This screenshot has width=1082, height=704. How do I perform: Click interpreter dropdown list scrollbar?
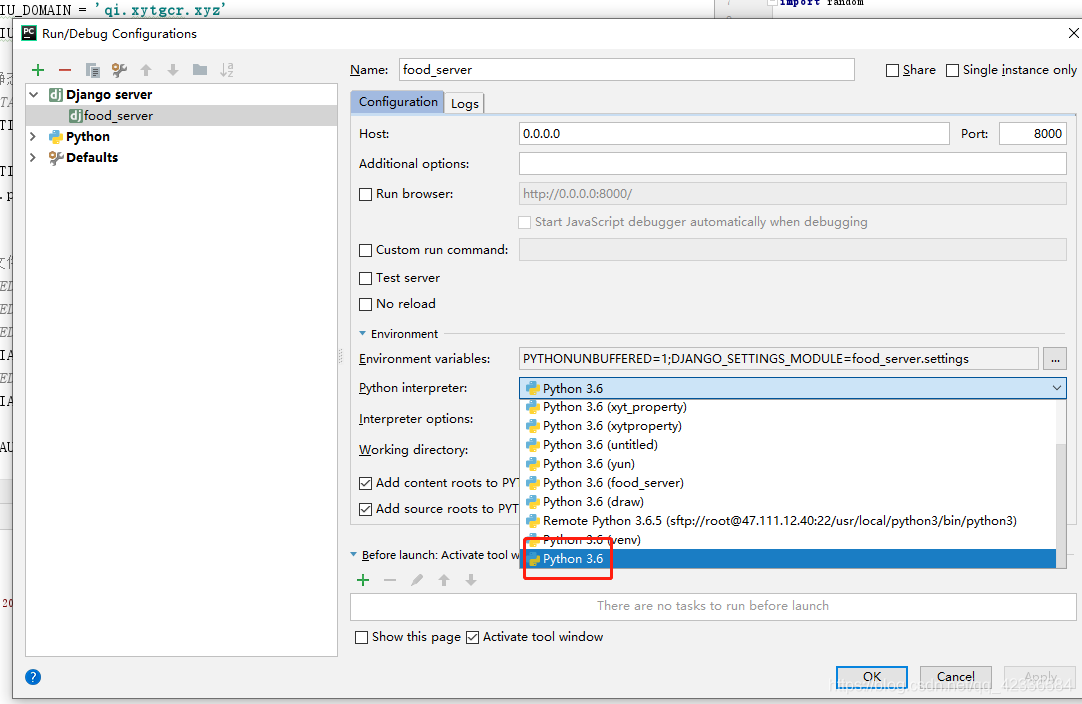(x=1061, y=505)
